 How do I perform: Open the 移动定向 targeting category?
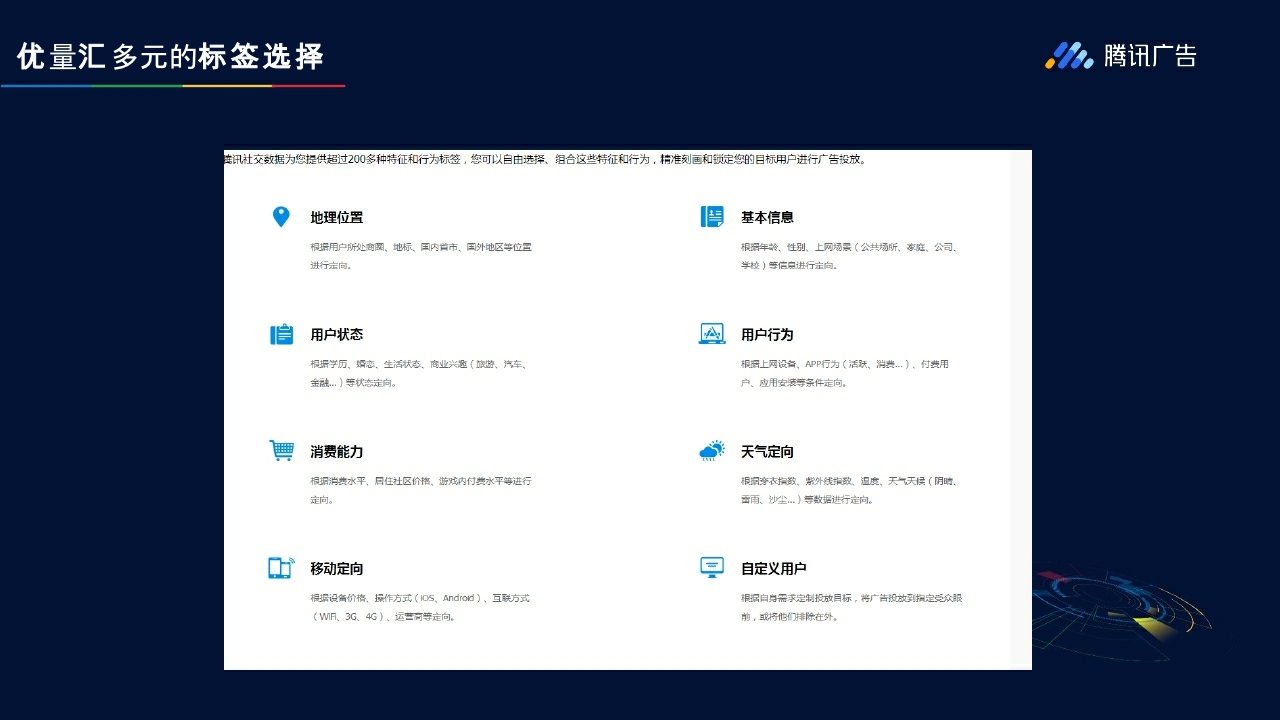tap(337, 568)
